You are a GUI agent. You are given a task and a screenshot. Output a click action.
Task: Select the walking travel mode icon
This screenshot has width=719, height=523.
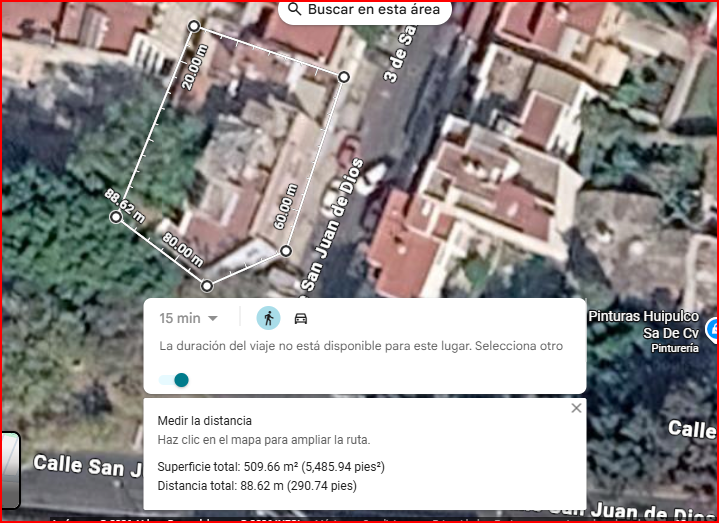268,318
